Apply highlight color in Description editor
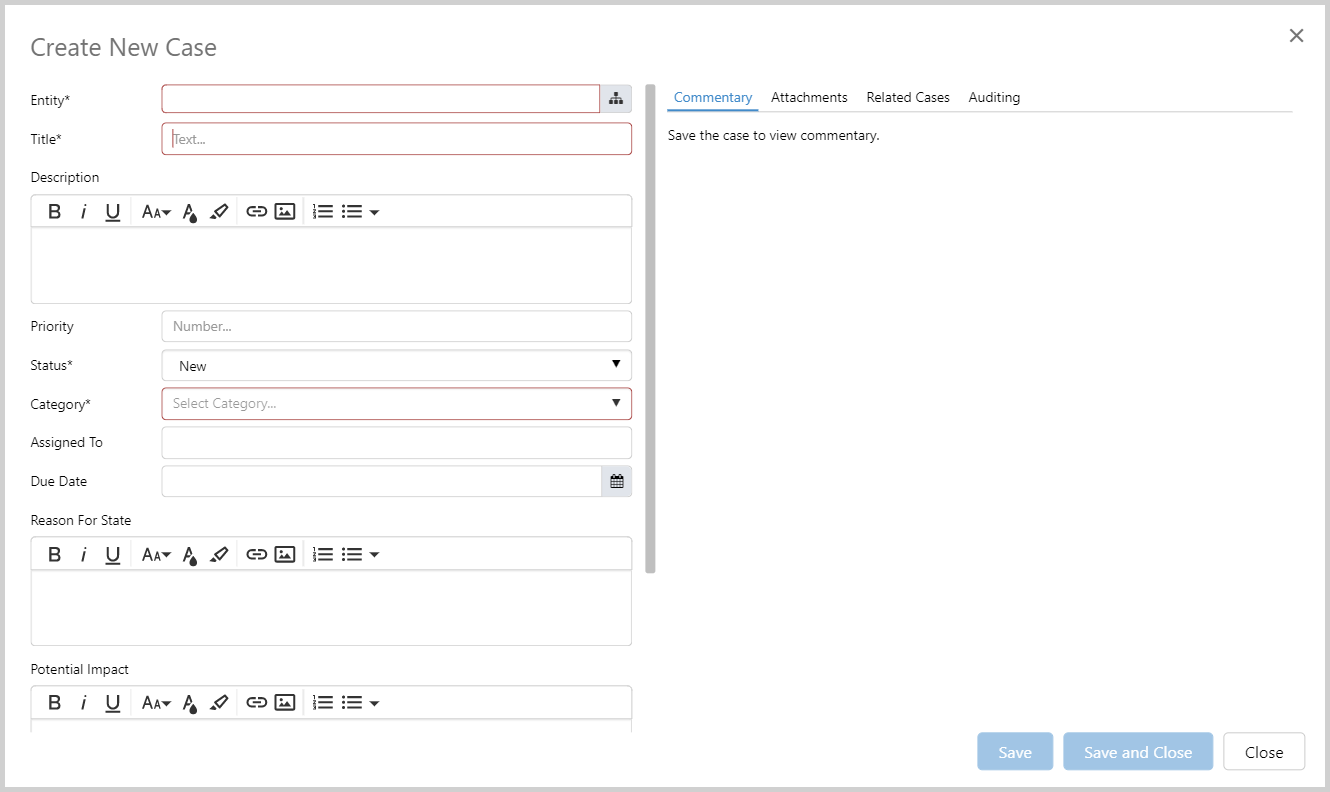 point(220,212)
